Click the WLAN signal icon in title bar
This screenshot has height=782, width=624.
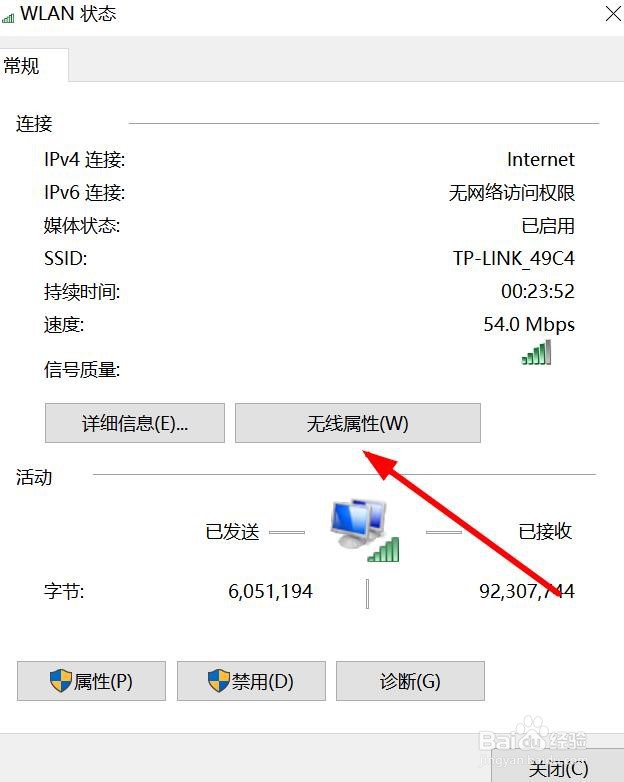click(8, 18)
